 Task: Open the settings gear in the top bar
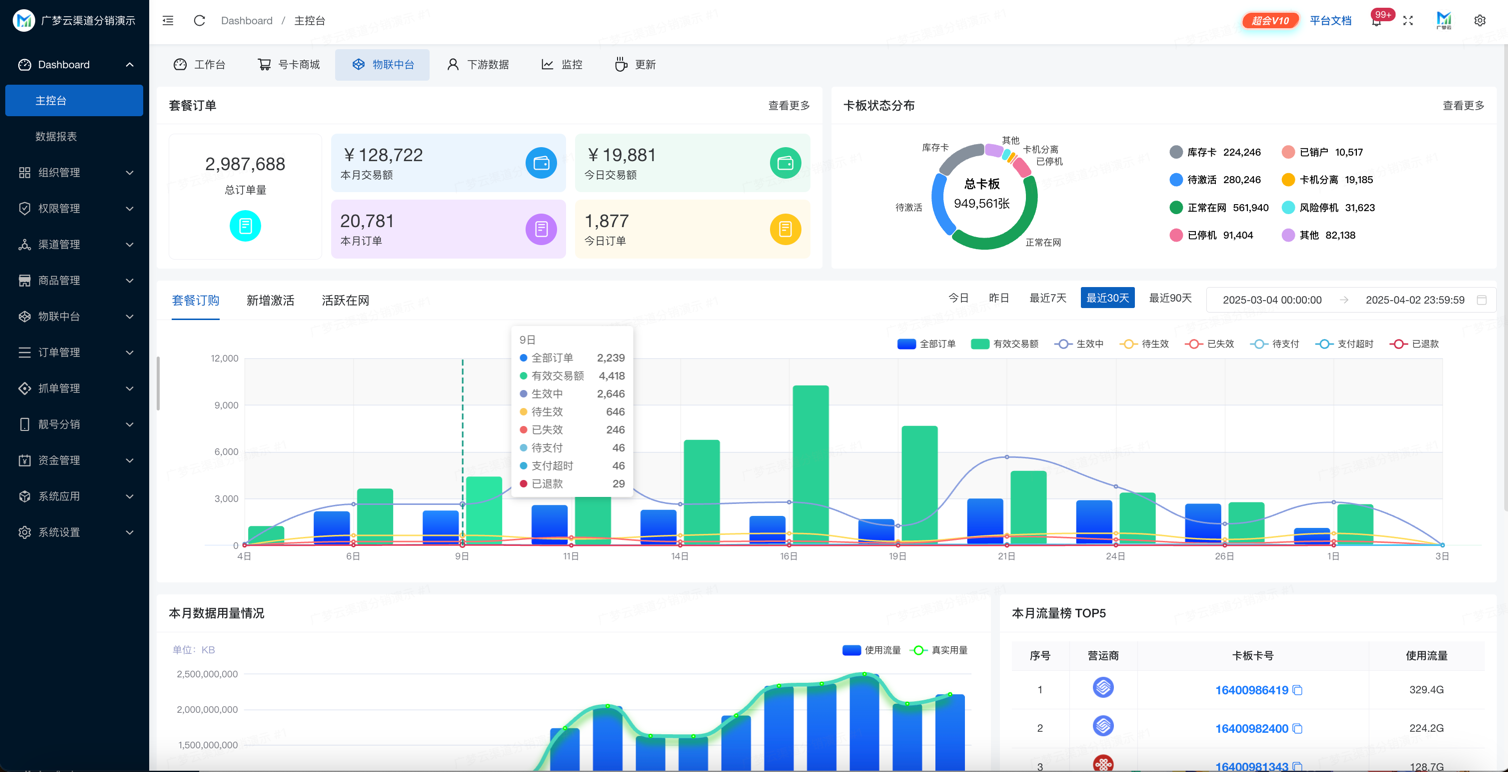tap(1480, 20)
